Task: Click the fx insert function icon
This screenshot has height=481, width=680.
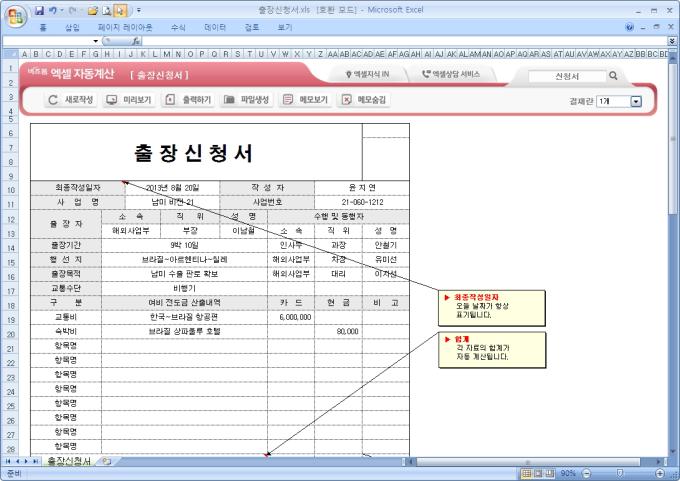Action: 136,41
